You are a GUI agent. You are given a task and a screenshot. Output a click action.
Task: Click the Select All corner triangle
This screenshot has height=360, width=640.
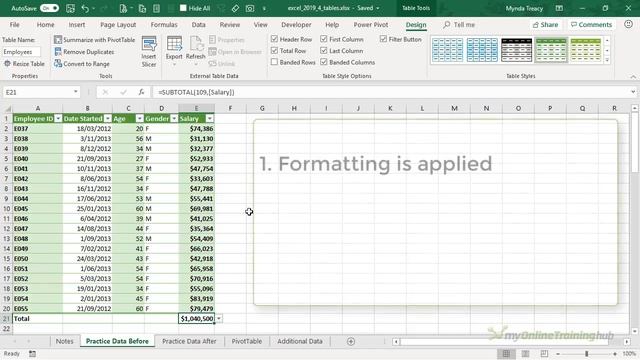click(7, 109)
